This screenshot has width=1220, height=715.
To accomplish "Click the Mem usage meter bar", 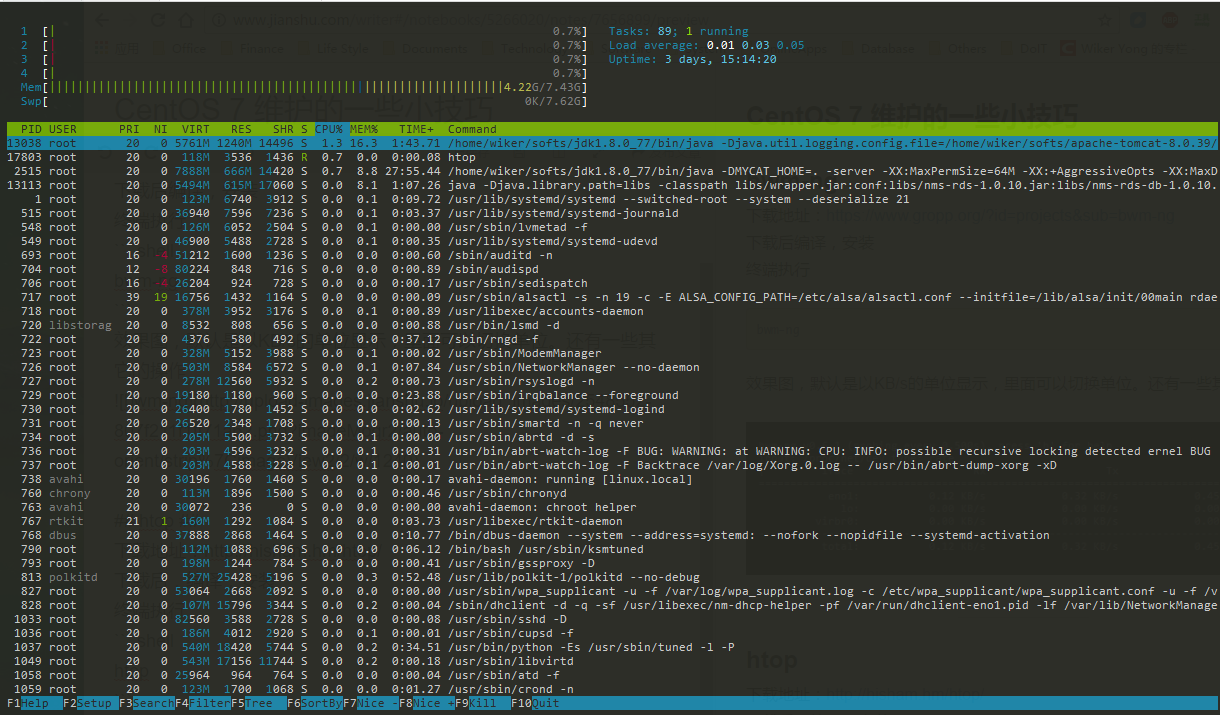I will tap(304, 88).
